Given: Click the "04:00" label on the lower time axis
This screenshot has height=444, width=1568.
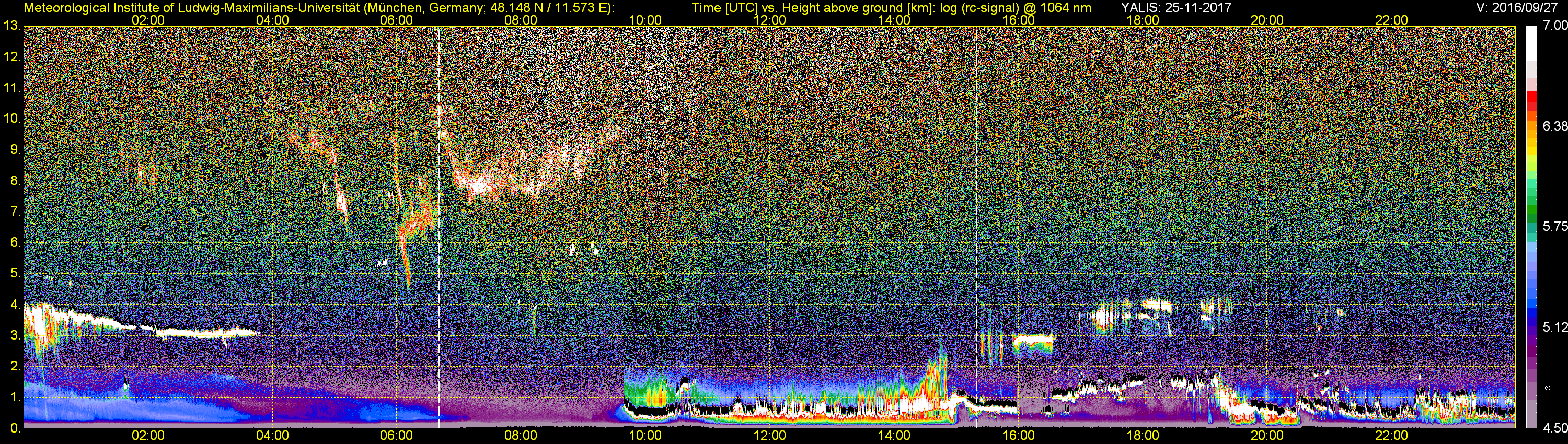Looking at the screenshot, I should 272,436.
